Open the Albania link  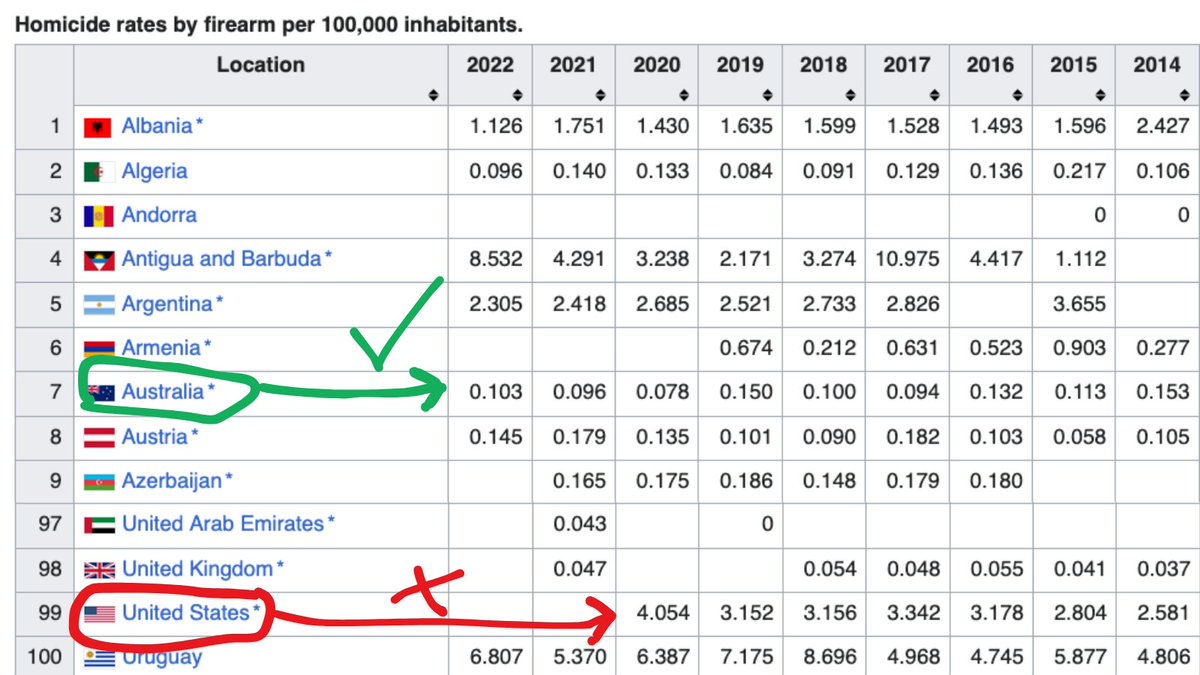pyautogui.click(x=157, y=127)
